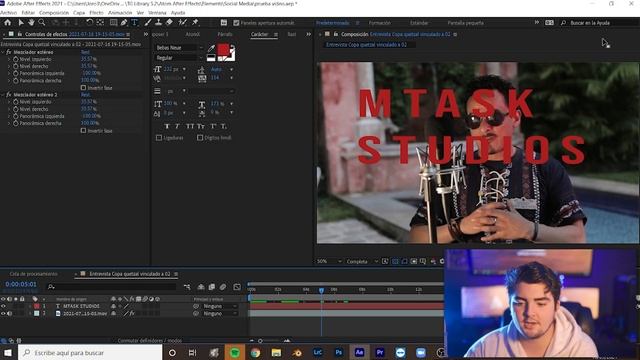
Task: Open the Composición menu
Action: point(54,13)
